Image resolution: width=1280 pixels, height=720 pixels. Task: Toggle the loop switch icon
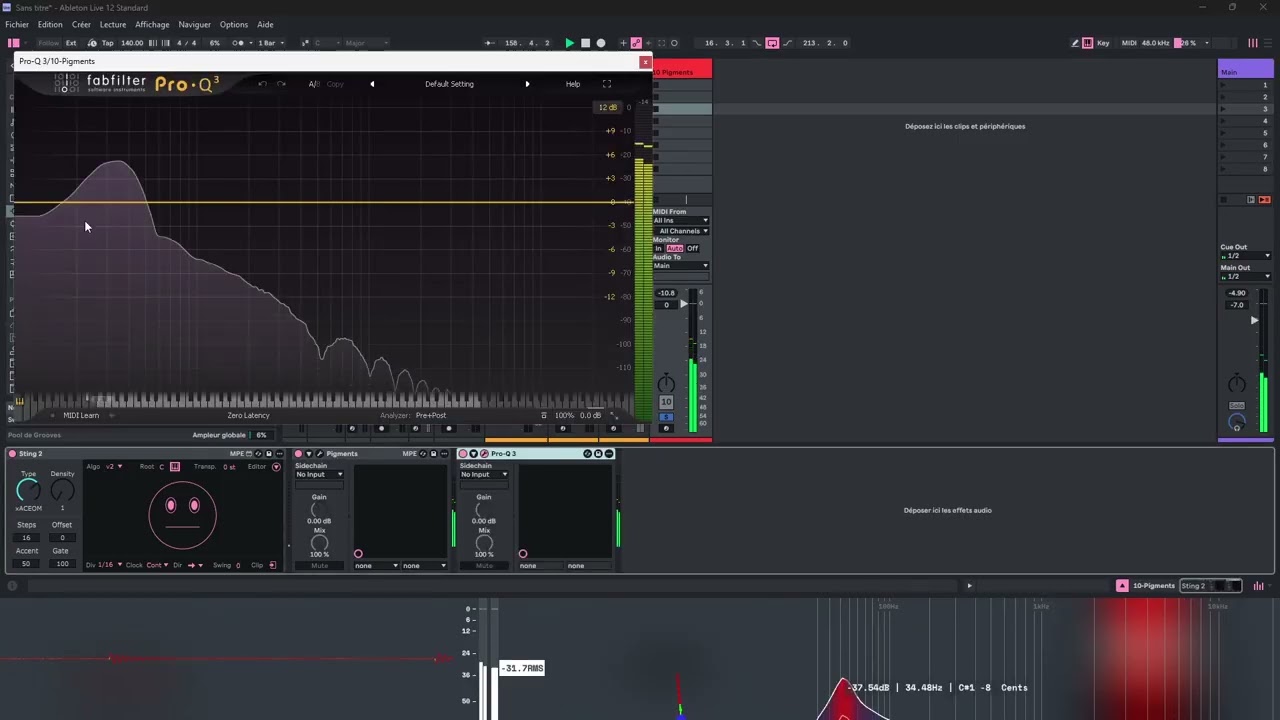click(772, 43)
